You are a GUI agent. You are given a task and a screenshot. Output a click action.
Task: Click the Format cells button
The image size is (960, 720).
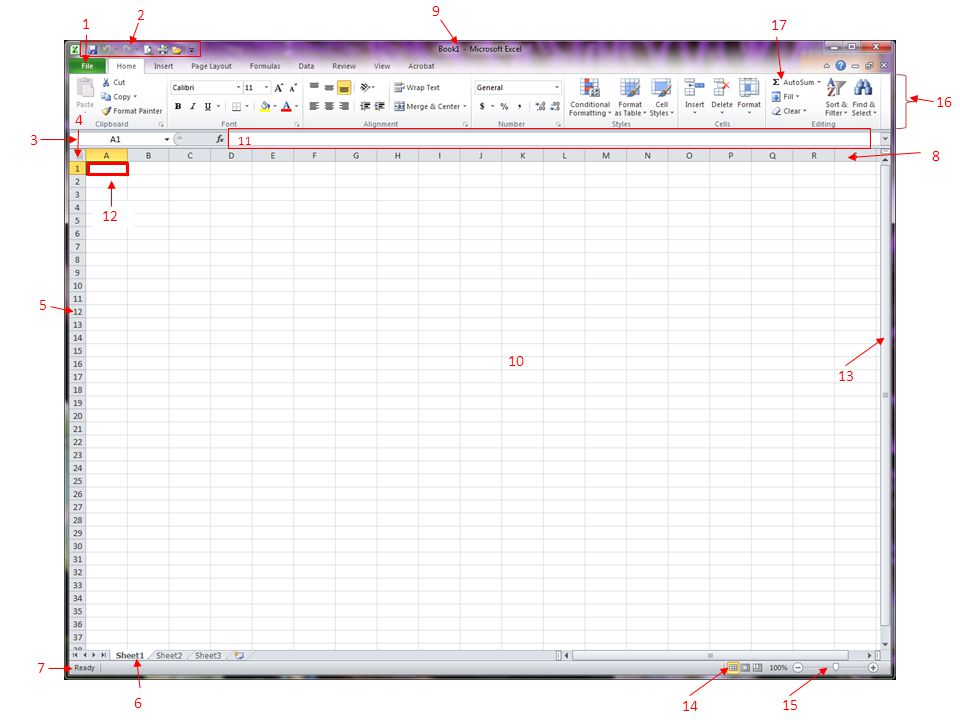pyautogui.click(x=749, y=96)
